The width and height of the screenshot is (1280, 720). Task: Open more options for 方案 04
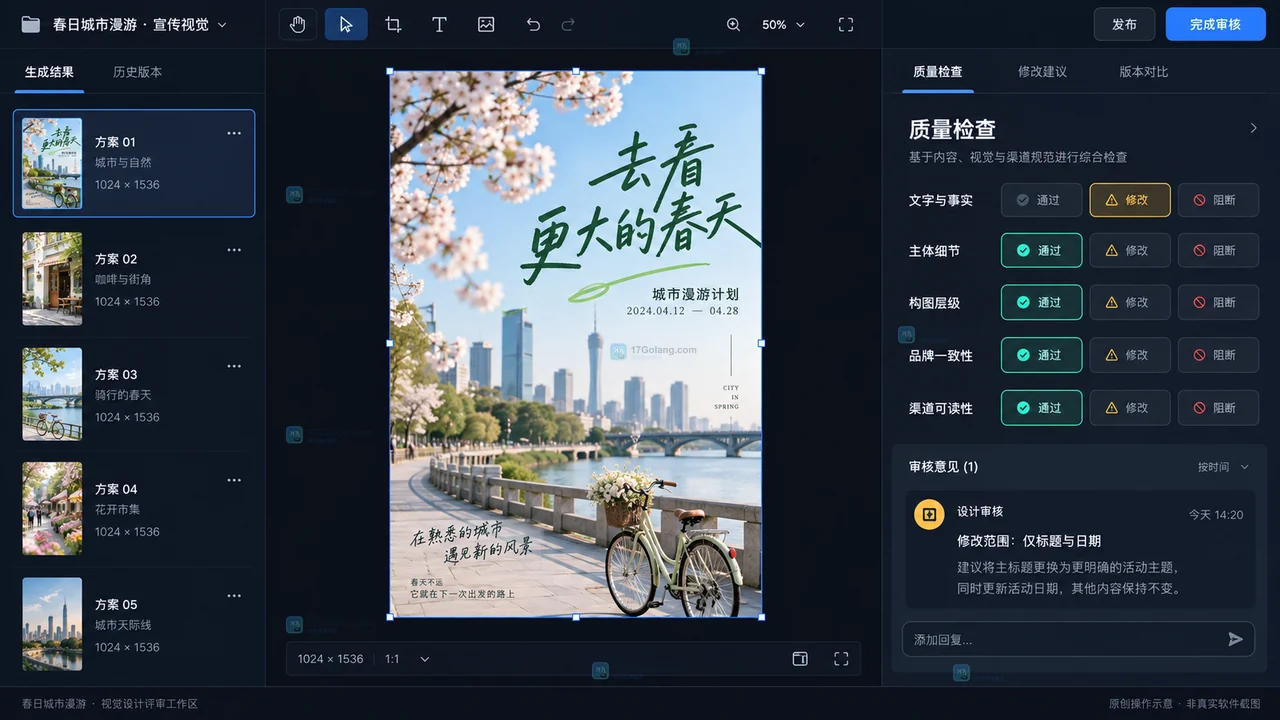(x=234, y=480)
